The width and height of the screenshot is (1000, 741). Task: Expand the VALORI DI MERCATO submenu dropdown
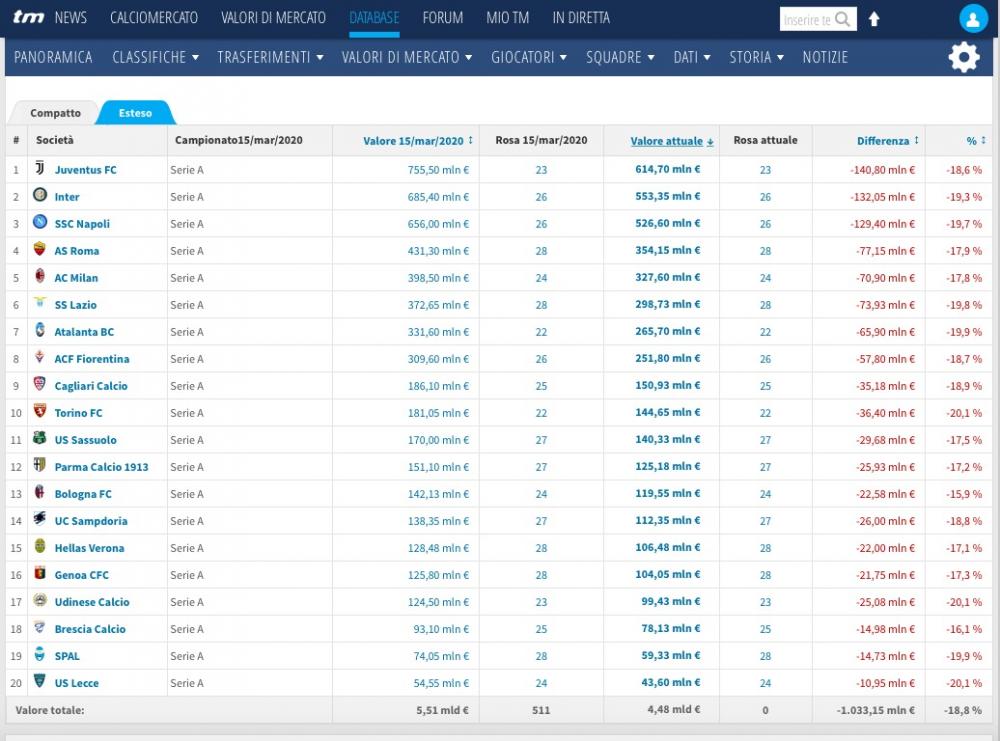pos(407,57)
